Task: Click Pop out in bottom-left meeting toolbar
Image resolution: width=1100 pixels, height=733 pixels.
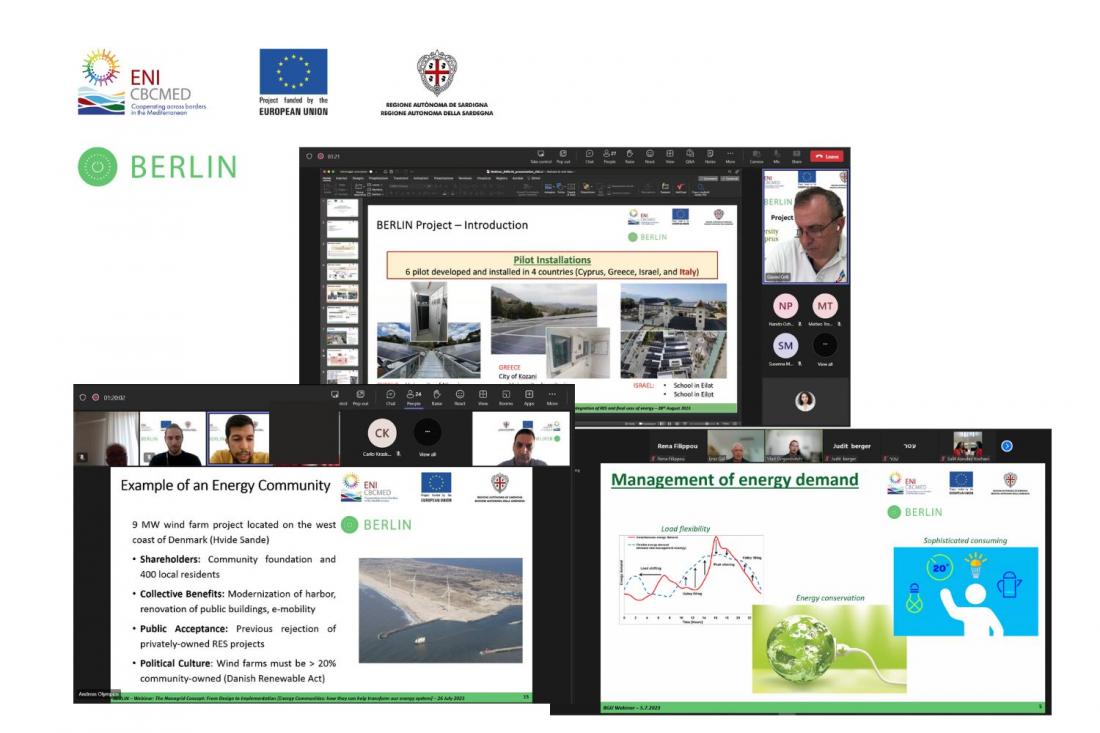Action: [360, 398]
